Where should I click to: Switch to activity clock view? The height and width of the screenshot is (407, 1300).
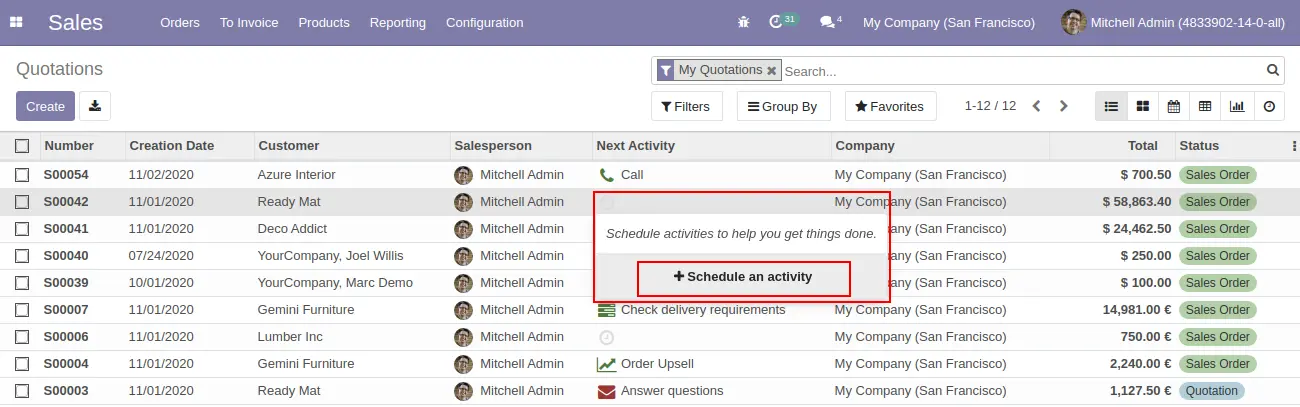coord(1269,106)
